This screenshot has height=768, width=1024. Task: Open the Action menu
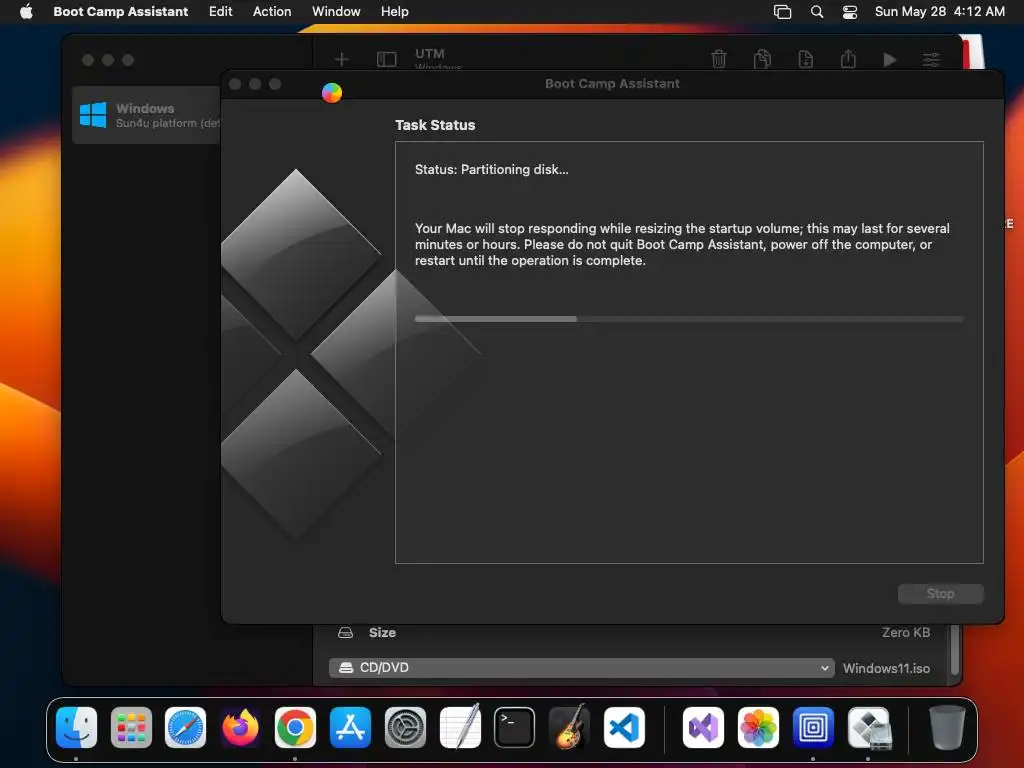[272, 11]
